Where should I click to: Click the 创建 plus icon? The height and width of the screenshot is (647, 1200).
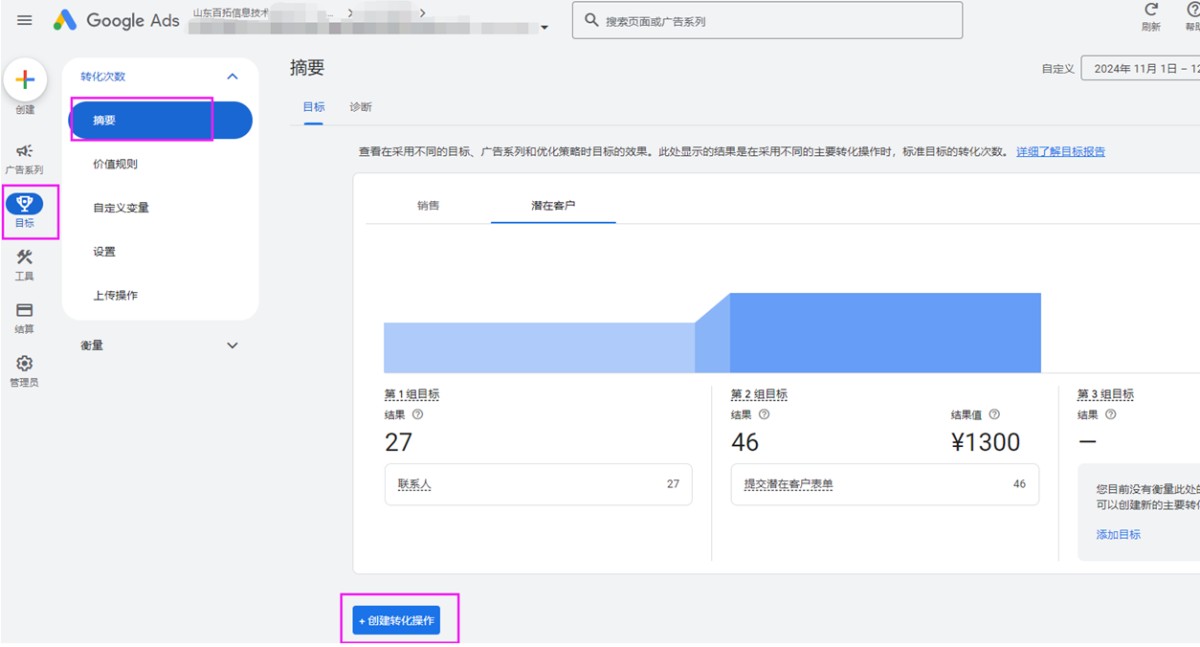click(x=25, y=81)
